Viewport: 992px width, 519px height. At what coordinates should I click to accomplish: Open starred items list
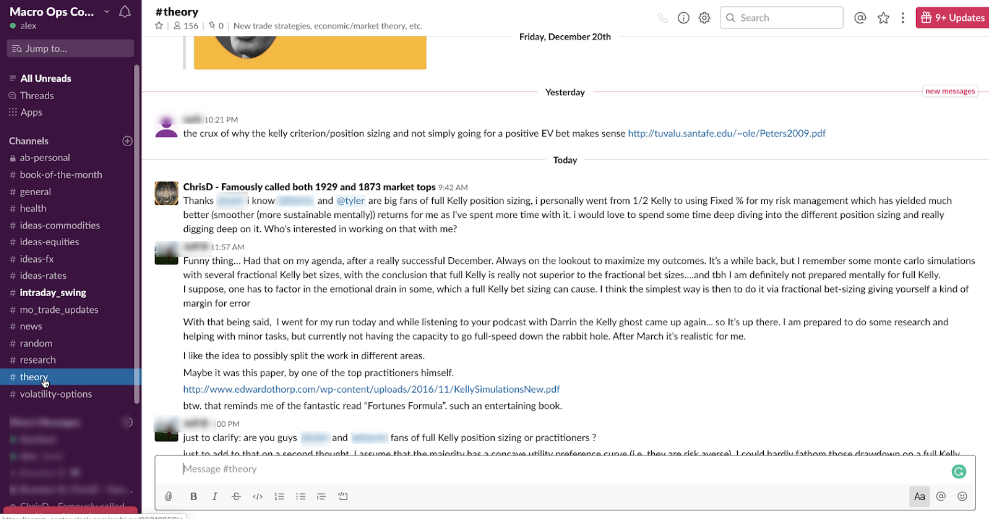point(883,18)
